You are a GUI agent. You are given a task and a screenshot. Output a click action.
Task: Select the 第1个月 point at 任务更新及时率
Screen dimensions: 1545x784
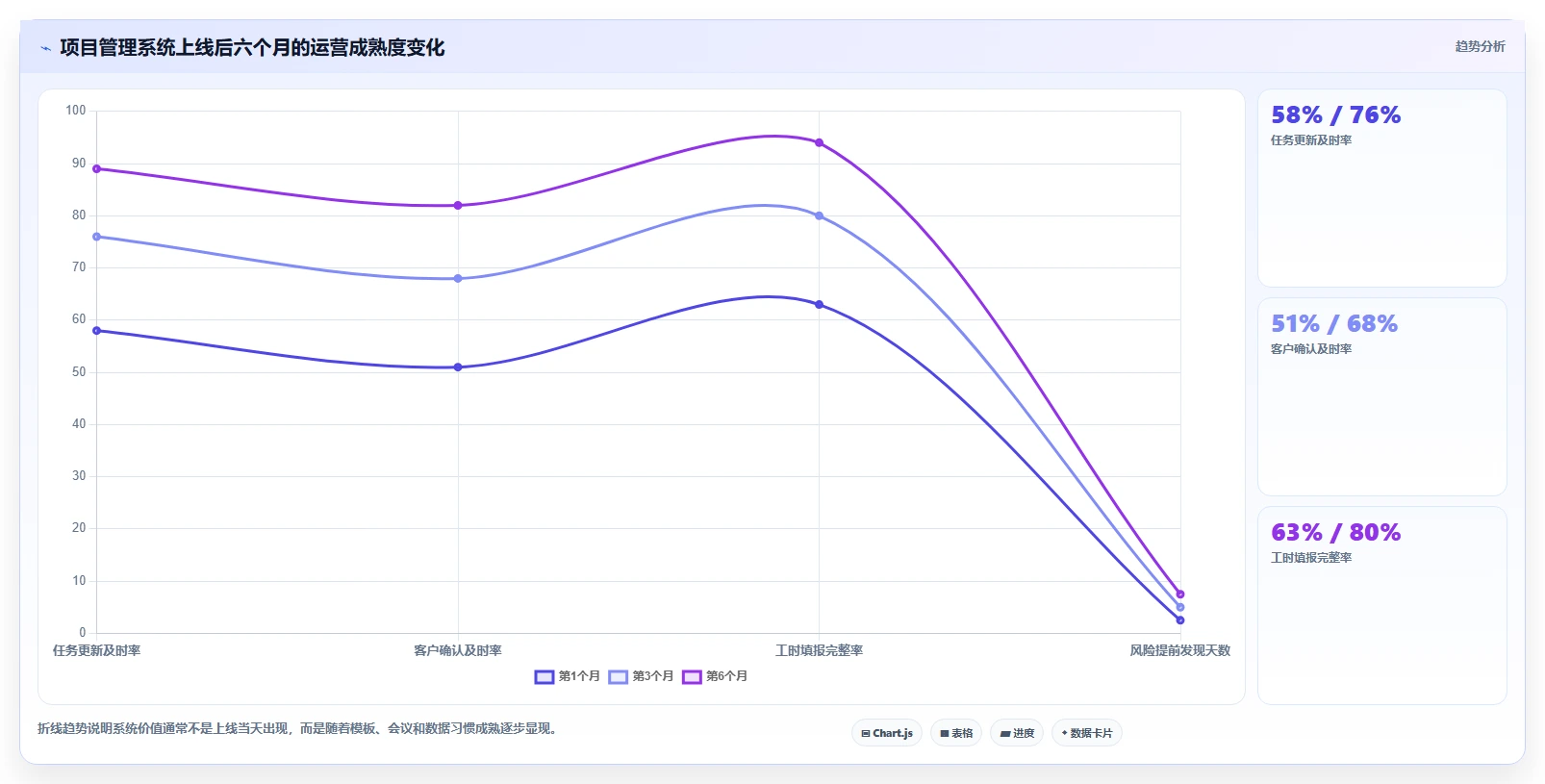(96, 331)
